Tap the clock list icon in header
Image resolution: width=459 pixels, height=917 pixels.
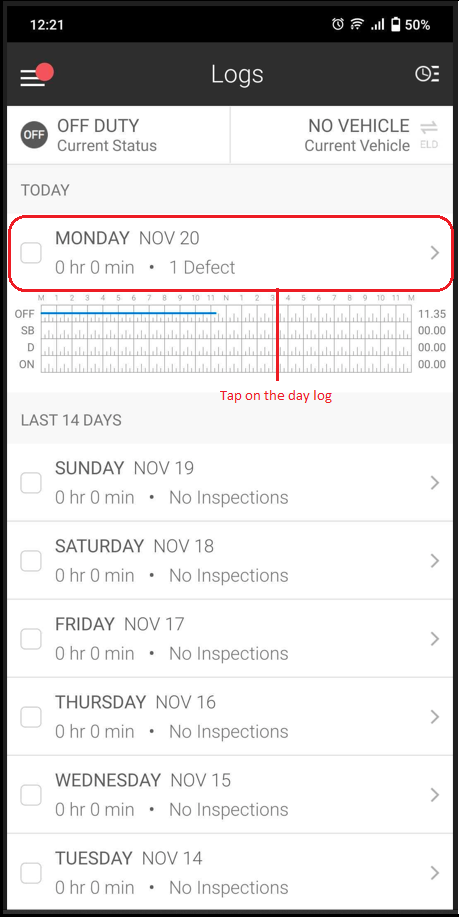click(427, 74)
